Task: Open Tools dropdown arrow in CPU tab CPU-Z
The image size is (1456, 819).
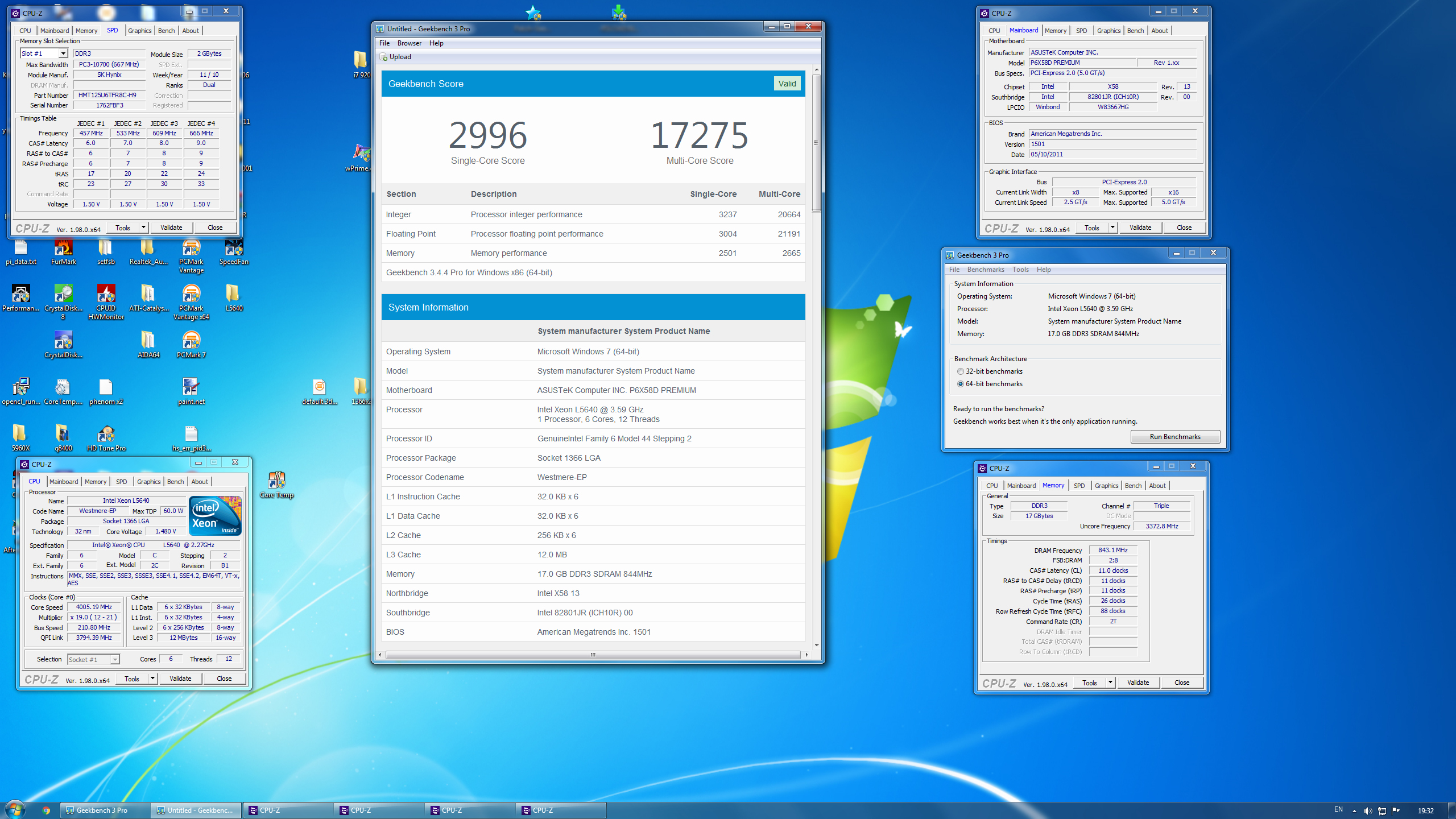Action: click(x=152, y=679)
